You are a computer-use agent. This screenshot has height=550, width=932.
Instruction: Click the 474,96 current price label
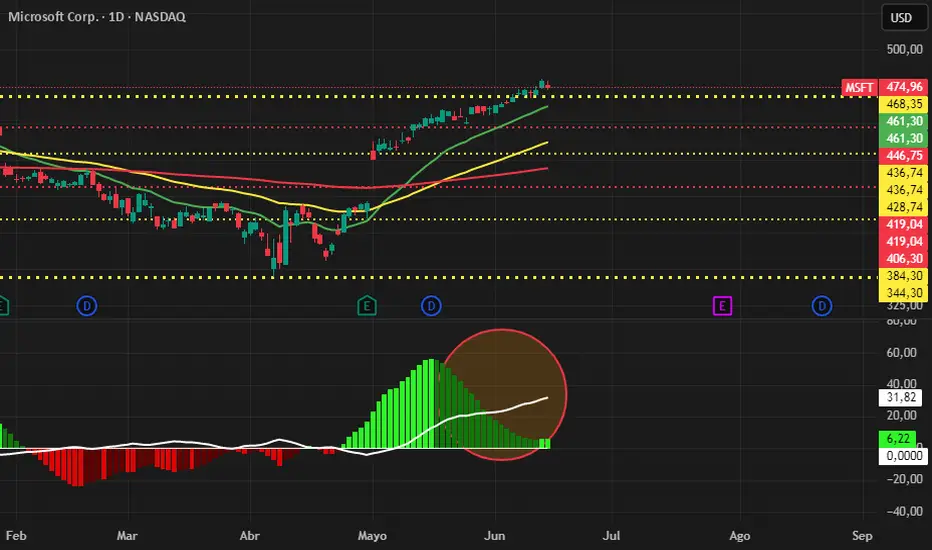904,87
